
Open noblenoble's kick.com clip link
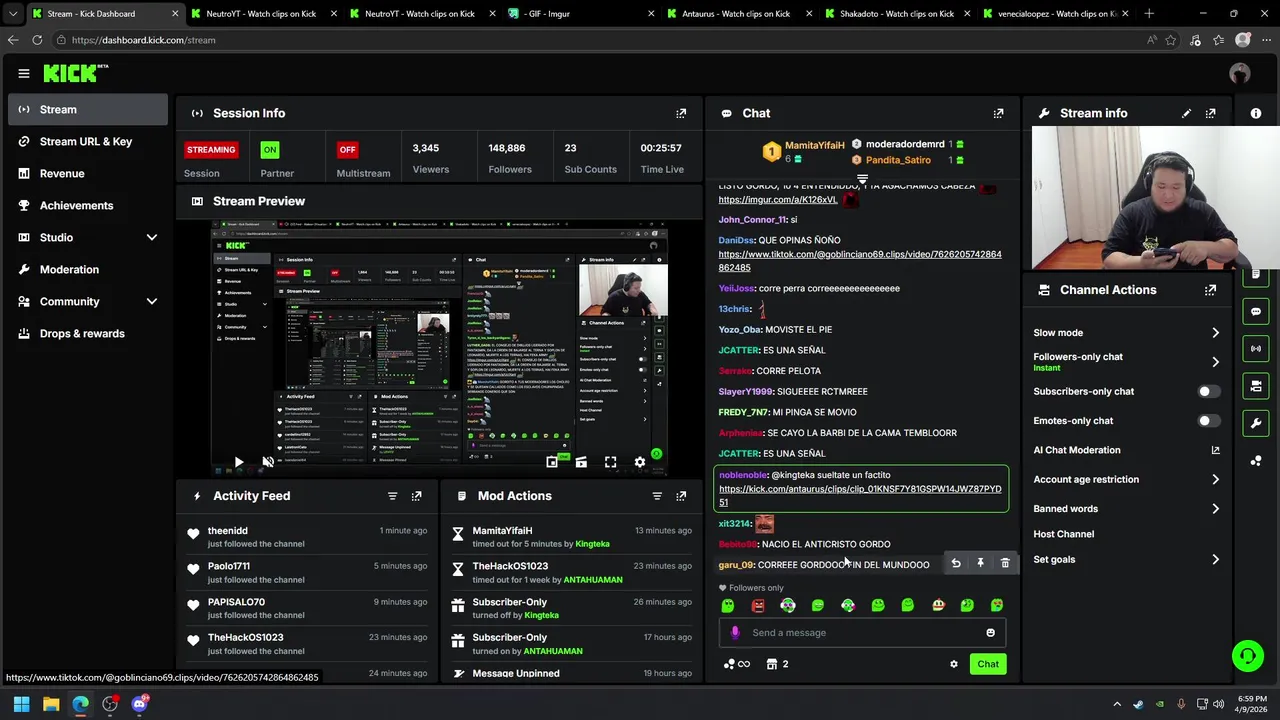click(x=859, y=495)
